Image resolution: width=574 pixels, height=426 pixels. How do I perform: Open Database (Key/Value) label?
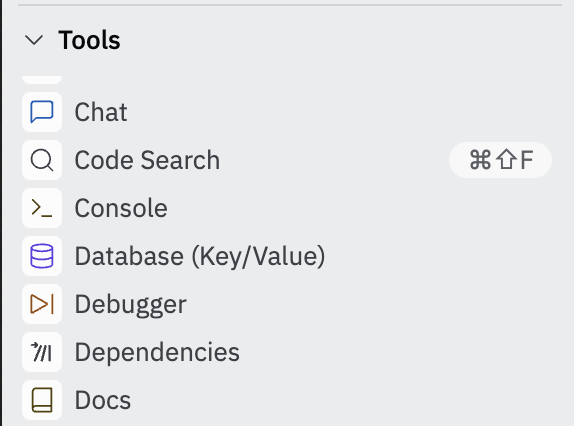coord(200,256)
